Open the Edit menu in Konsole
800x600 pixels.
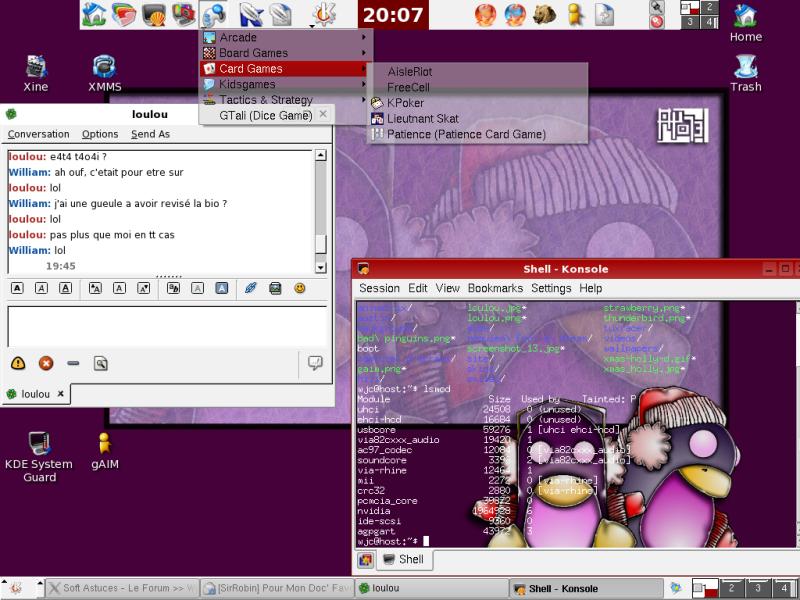click(418, 288)
